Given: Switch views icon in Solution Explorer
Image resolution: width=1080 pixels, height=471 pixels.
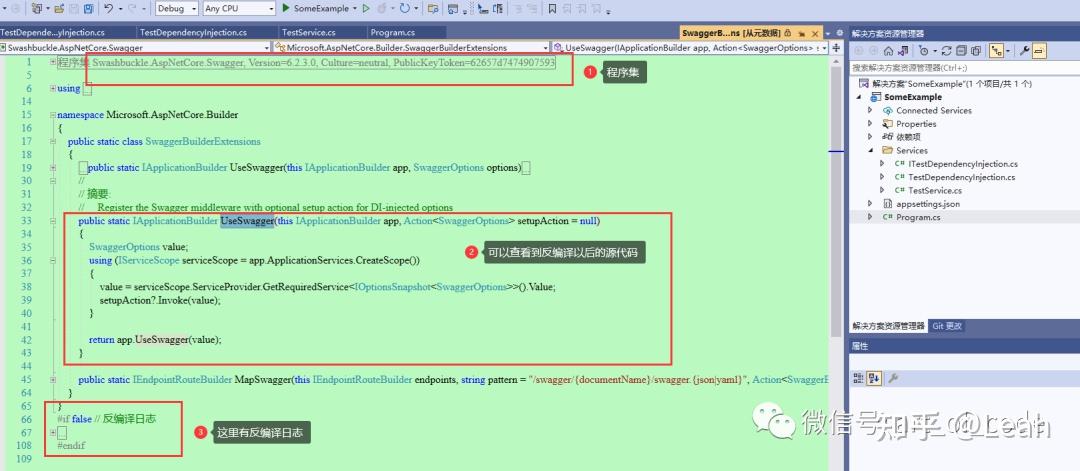Looking at the screenshot, I should [x=903, y=51].
